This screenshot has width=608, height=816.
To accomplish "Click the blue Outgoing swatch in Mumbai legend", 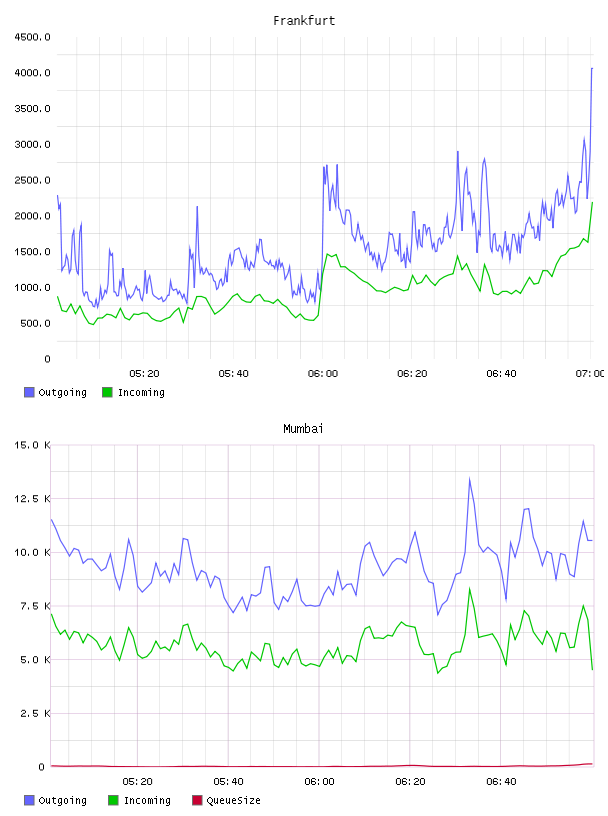I will [x=29, y=800].
